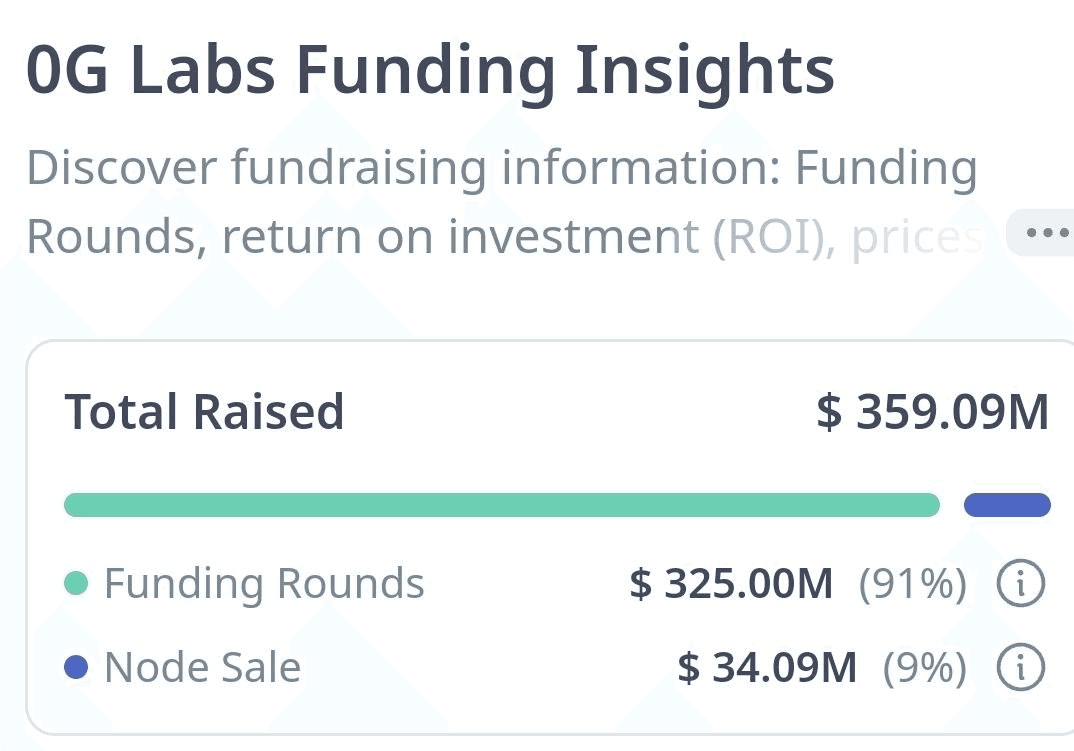Select the green funding rounds bar segment
This screenshot has height=751, width=1074.
(x=501, y=505)
